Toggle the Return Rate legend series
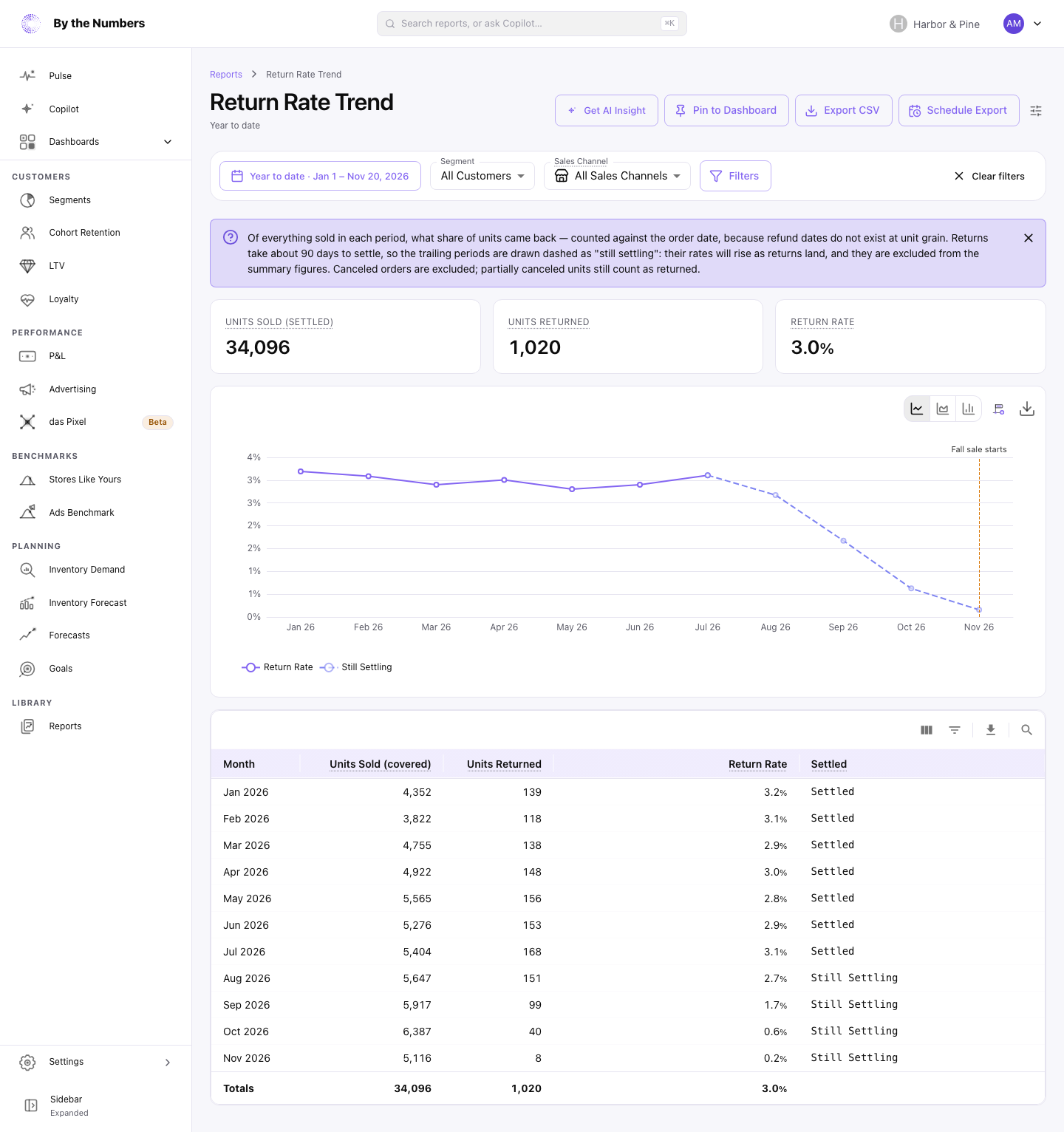This screenshot has height=1132, width=1064. (278, 667)
